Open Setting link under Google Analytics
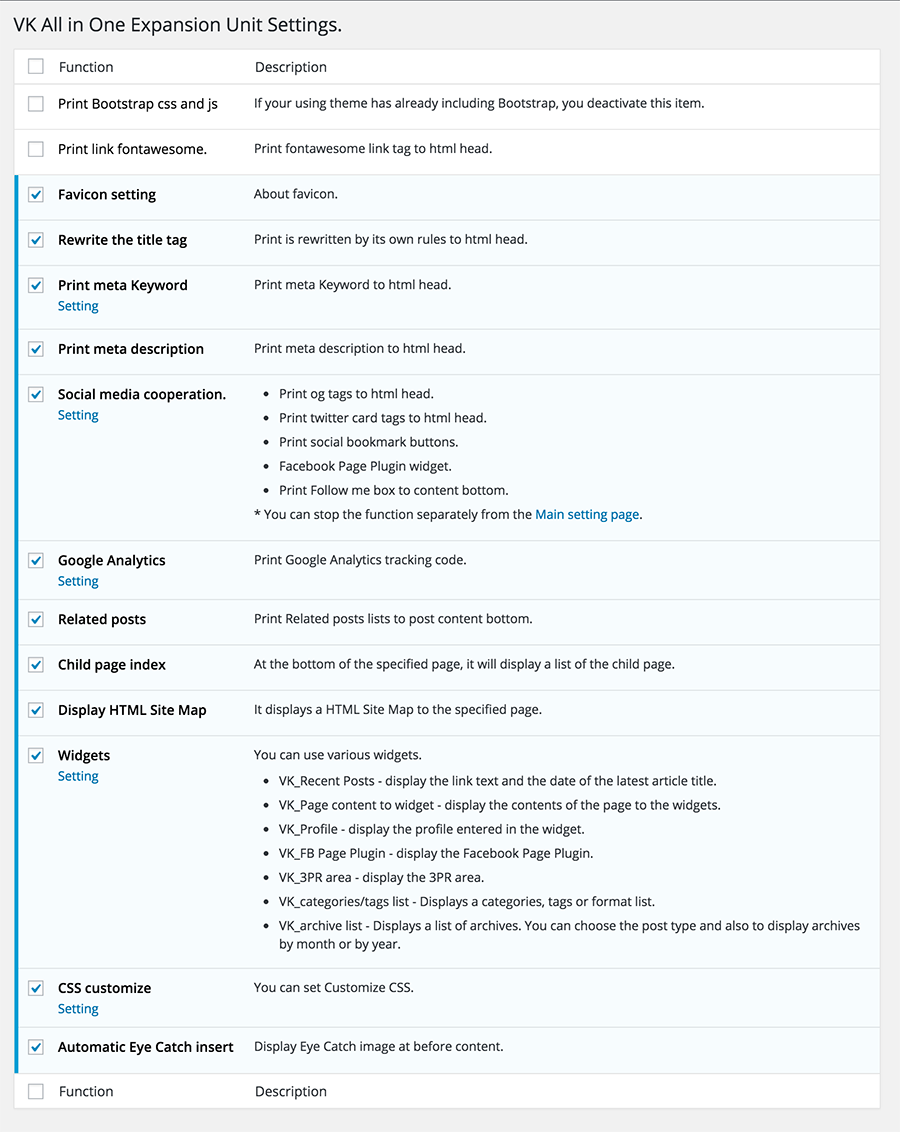The image size is (900, 1132). point(78,582)
